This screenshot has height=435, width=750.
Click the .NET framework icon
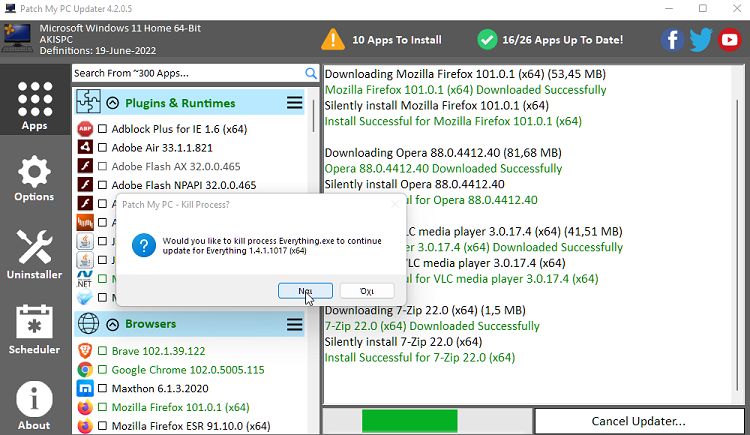tap(85, 279)
